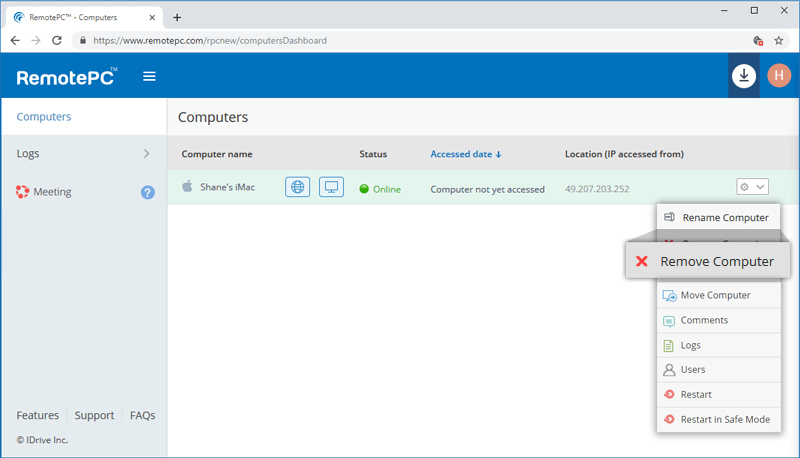Viewport: 800px width, 458px height.
Task: Open the Meeting sidebar item
Action: [52, 192]
